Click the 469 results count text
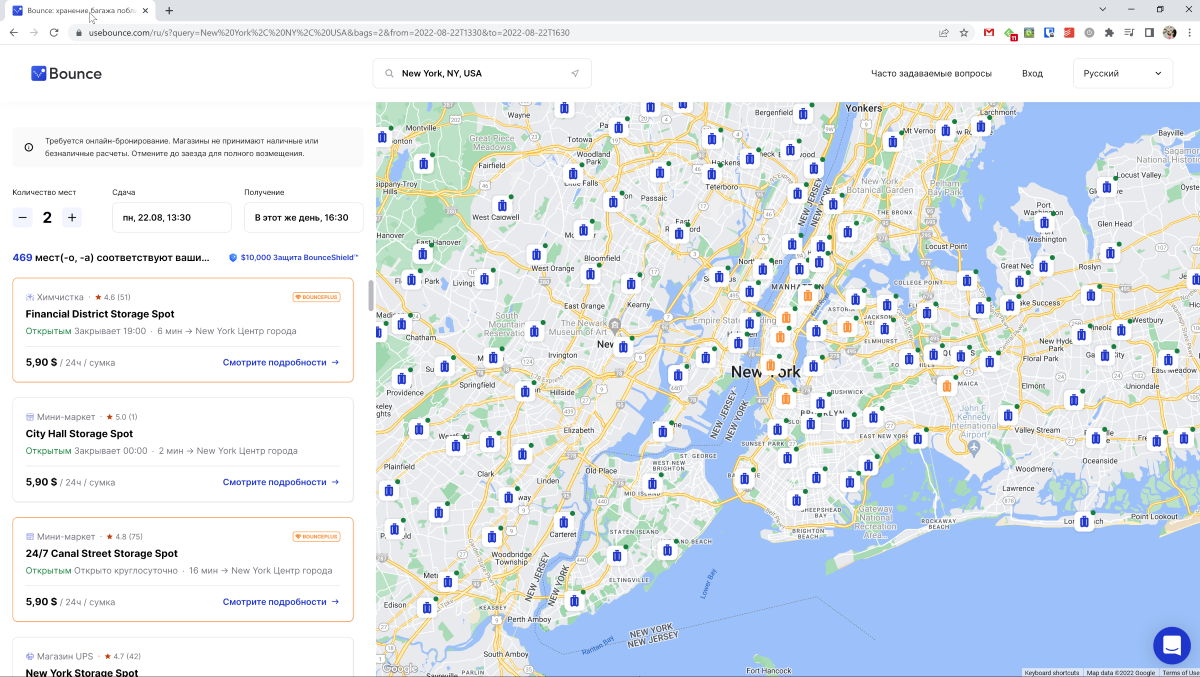This screenshot has width=1200, height=677. 111,257
